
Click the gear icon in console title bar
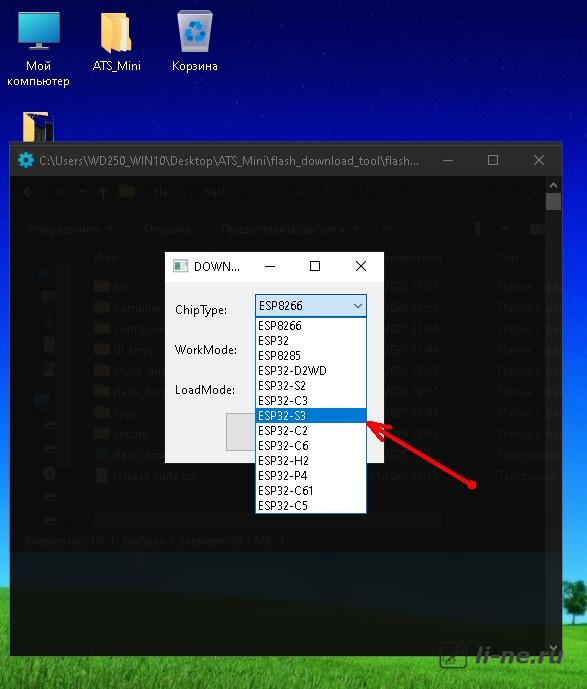(x=26, y=160)
